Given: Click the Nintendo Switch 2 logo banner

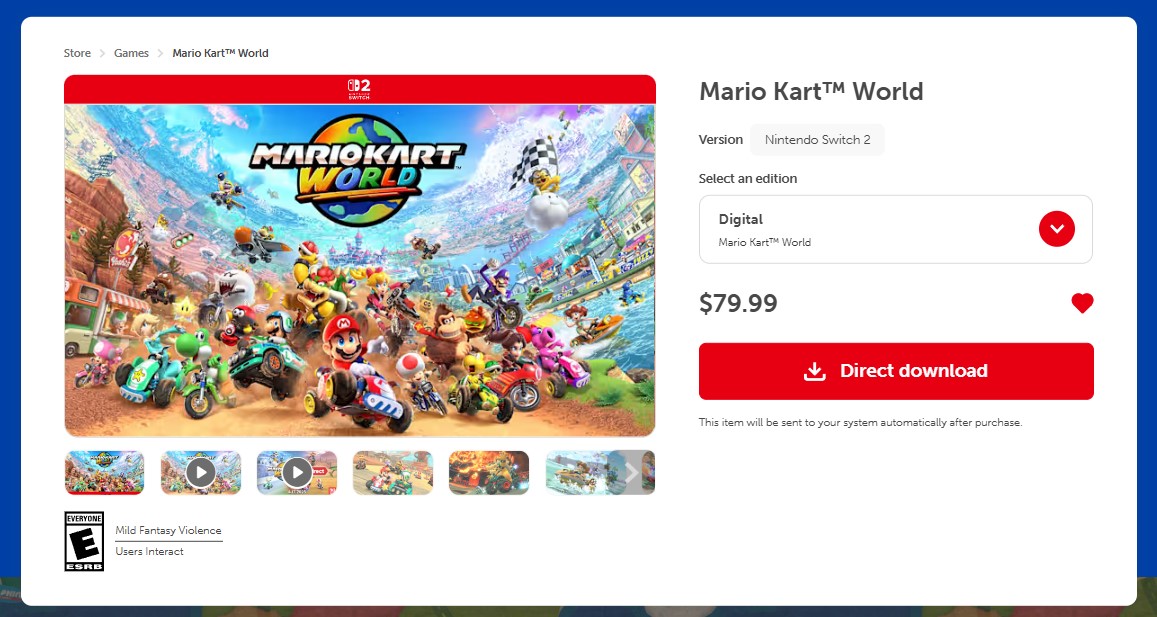Looking at the screenshot, I should (x=360, y=89).
